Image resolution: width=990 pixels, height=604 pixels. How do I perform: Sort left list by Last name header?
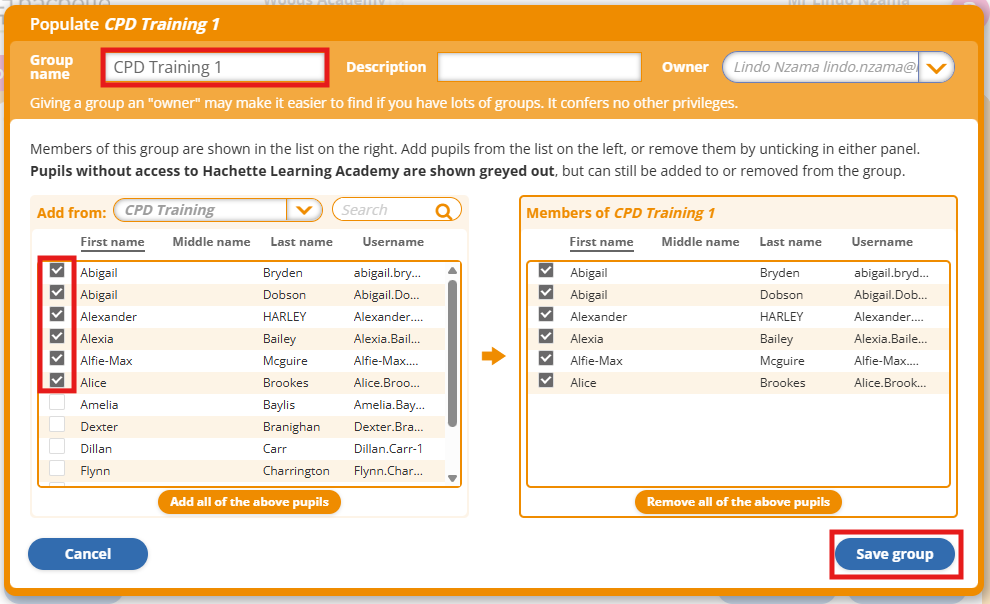coord(301,242)
